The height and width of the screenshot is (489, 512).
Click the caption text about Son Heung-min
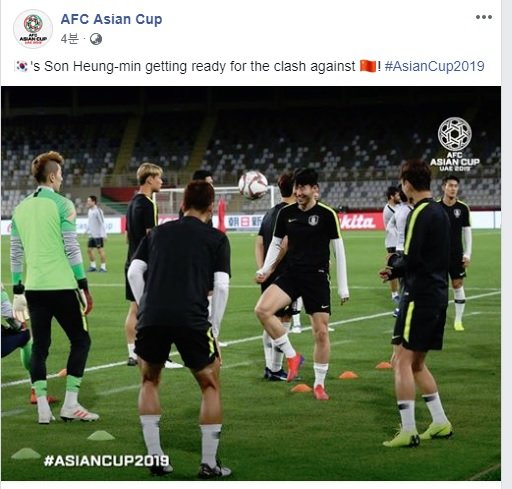(x=192, y=66)
